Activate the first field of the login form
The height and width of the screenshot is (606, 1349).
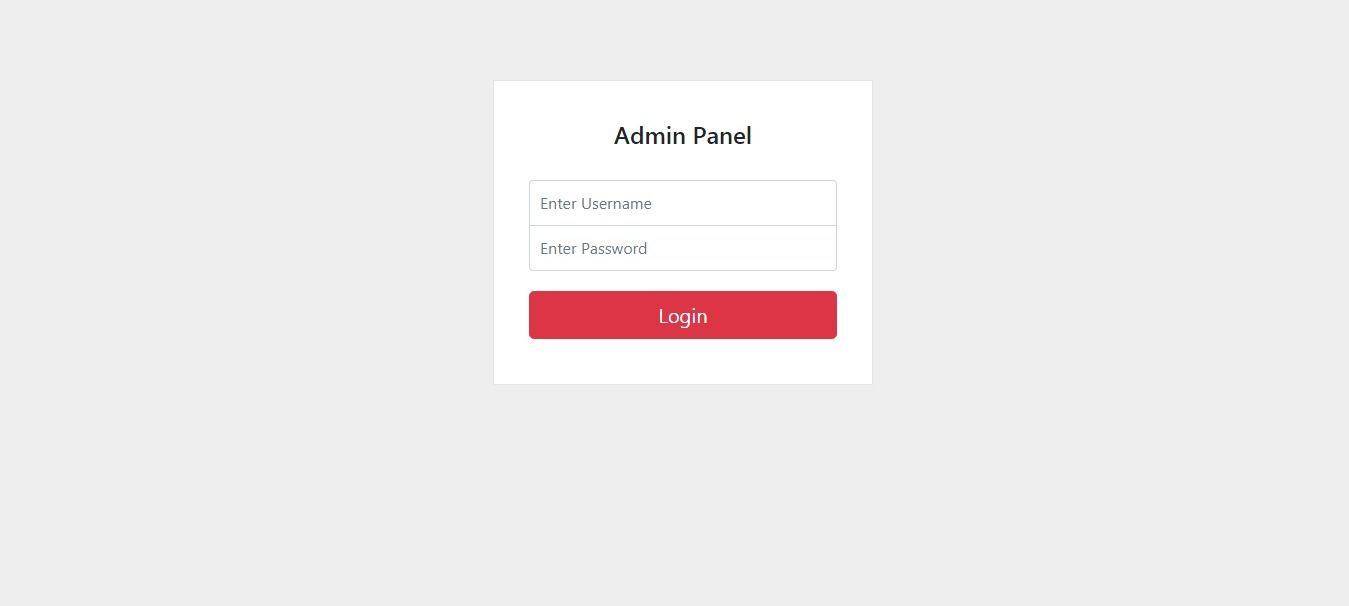coord(682,203)
